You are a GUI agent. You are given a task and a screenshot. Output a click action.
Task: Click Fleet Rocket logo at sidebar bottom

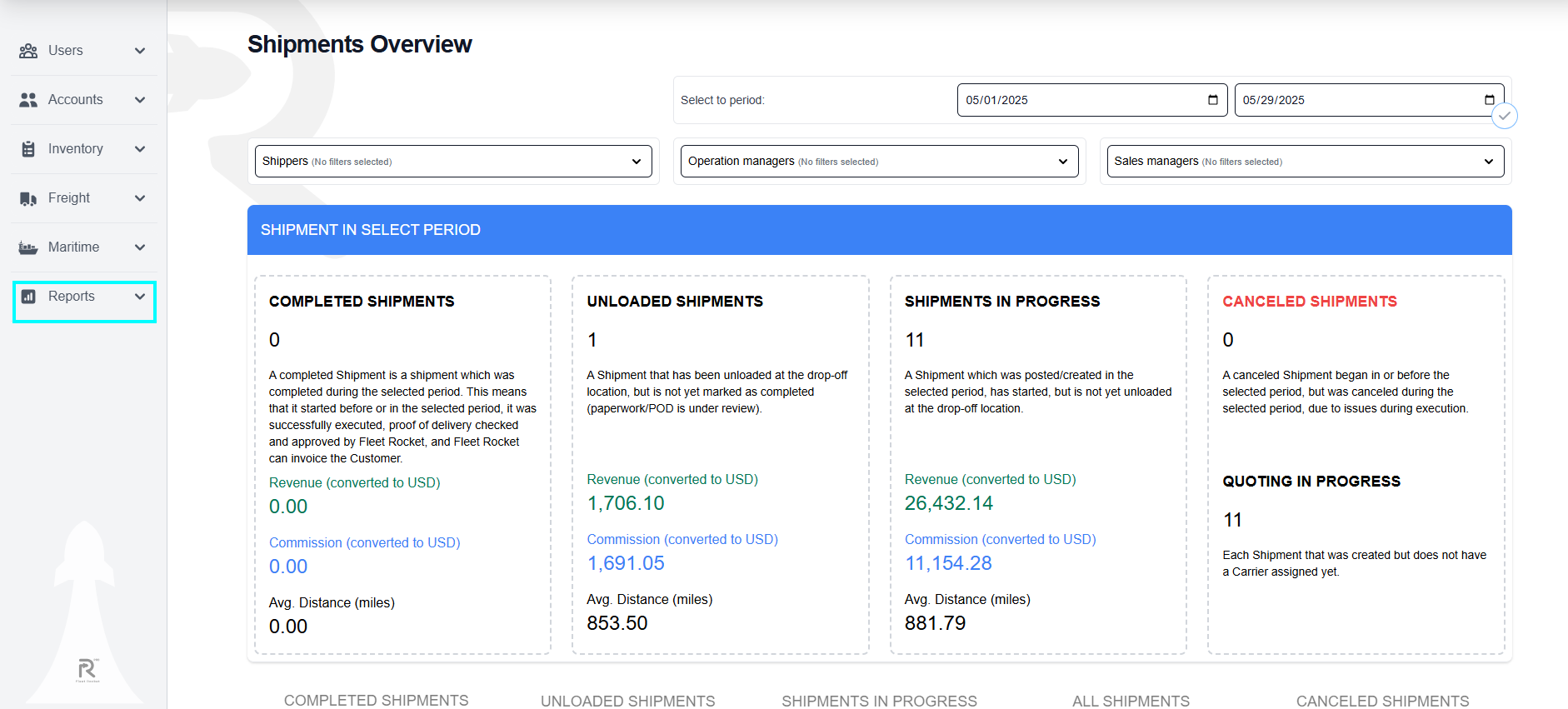pyautogui.click(x=87, y=670)
